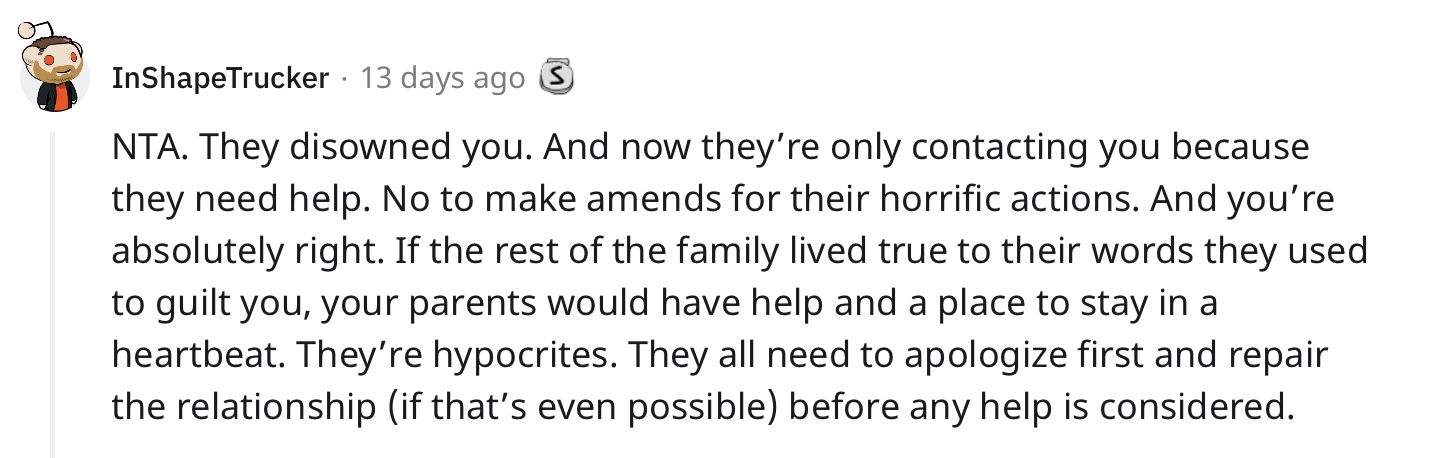Click the Silver award icon
The image size is (1434, 458).
click(557, 77)
